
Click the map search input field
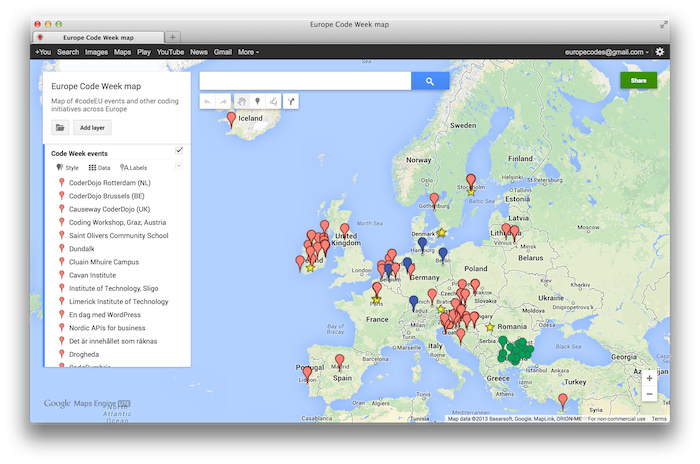305,81
